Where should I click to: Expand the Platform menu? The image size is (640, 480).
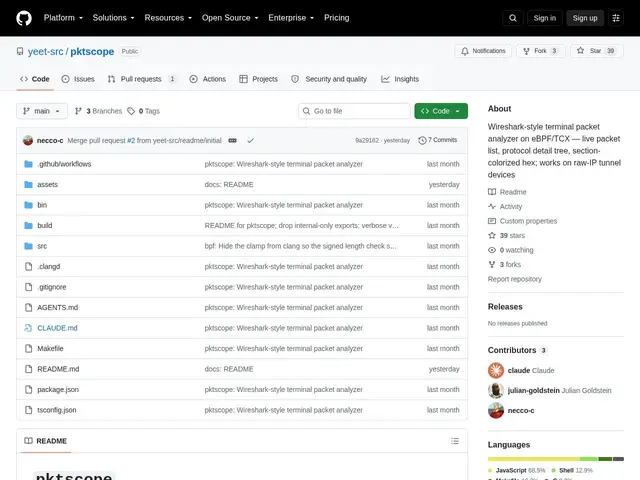63,18
